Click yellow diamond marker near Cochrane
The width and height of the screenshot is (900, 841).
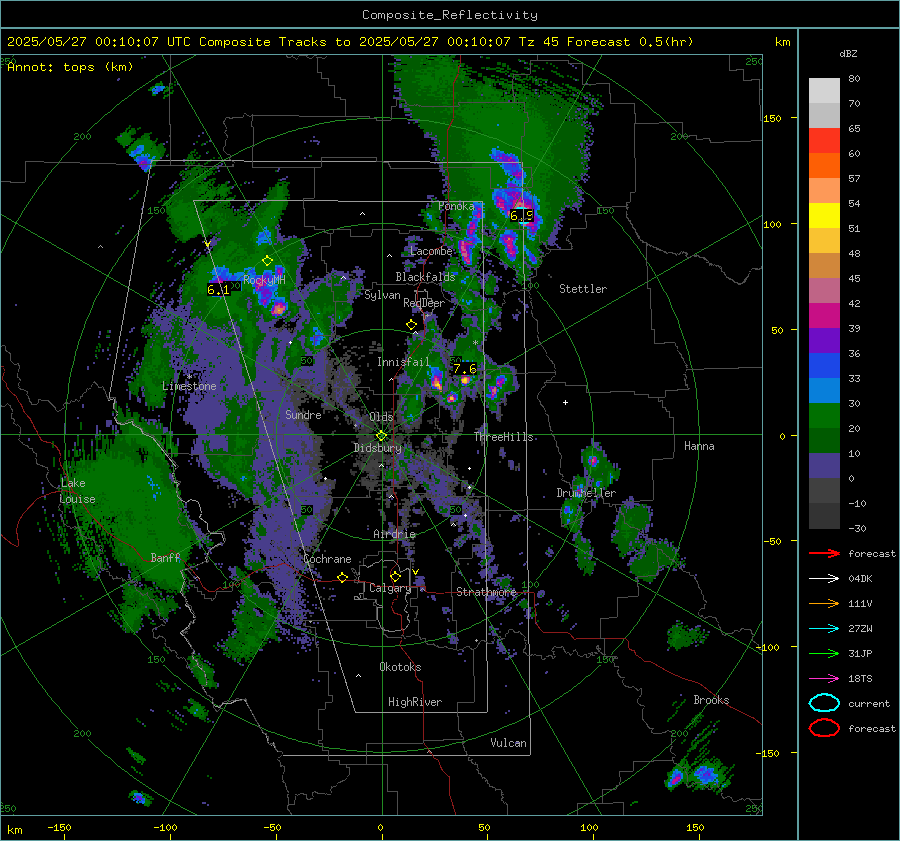point(343,577)
